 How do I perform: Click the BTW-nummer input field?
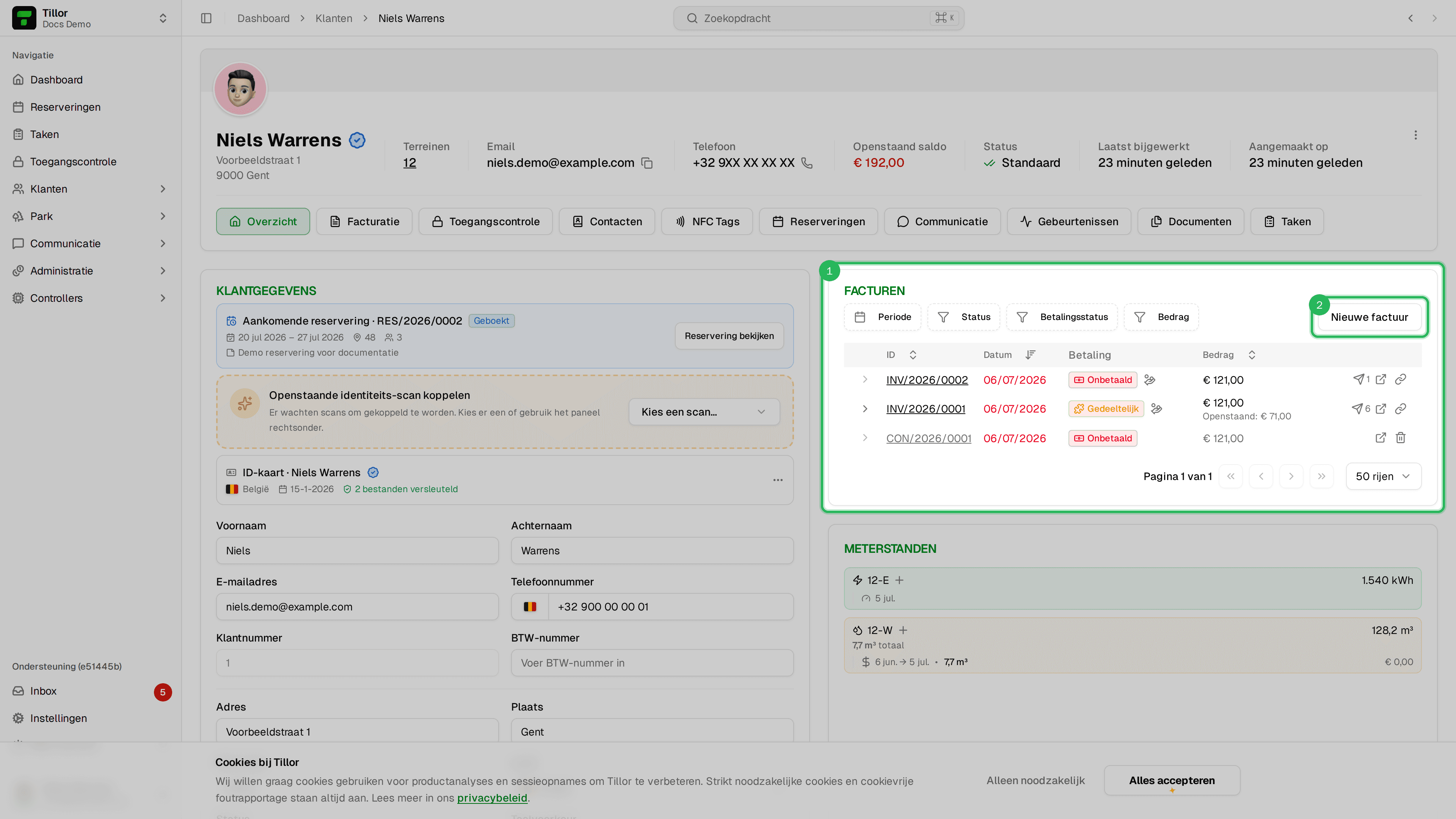tap(652, 663)
